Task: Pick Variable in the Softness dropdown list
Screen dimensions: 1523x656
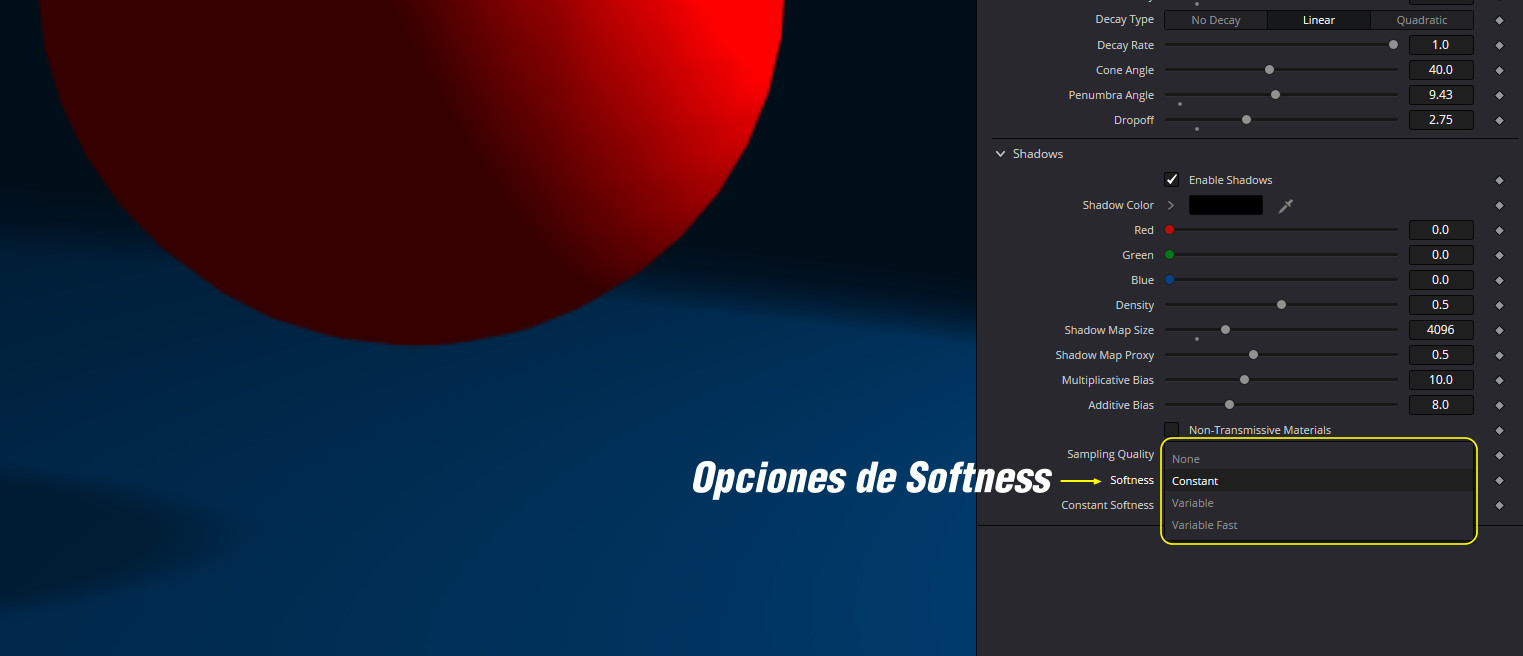Action: pos(1192,503)
